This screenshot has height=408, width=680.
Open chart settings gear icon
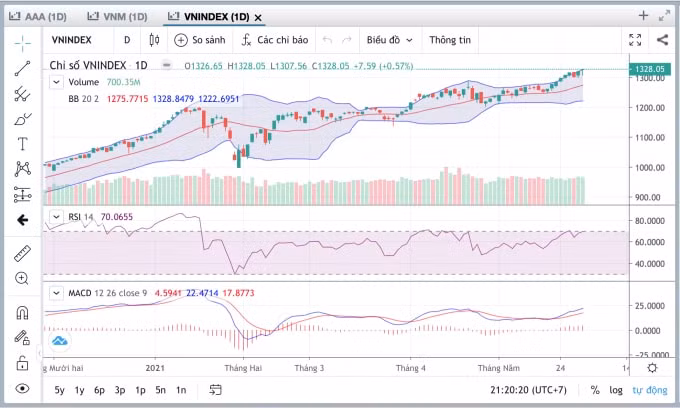652,368
